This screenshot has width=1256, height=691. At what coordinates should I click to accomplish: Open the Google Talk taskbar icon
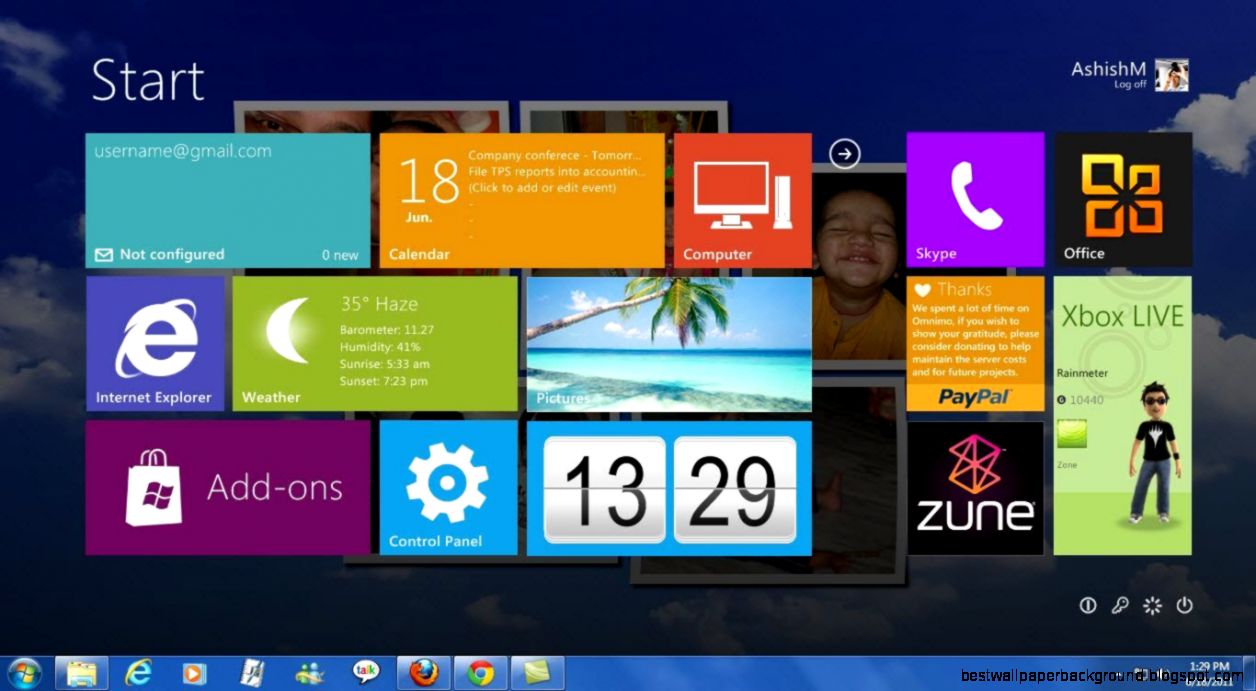coord(367,673)
